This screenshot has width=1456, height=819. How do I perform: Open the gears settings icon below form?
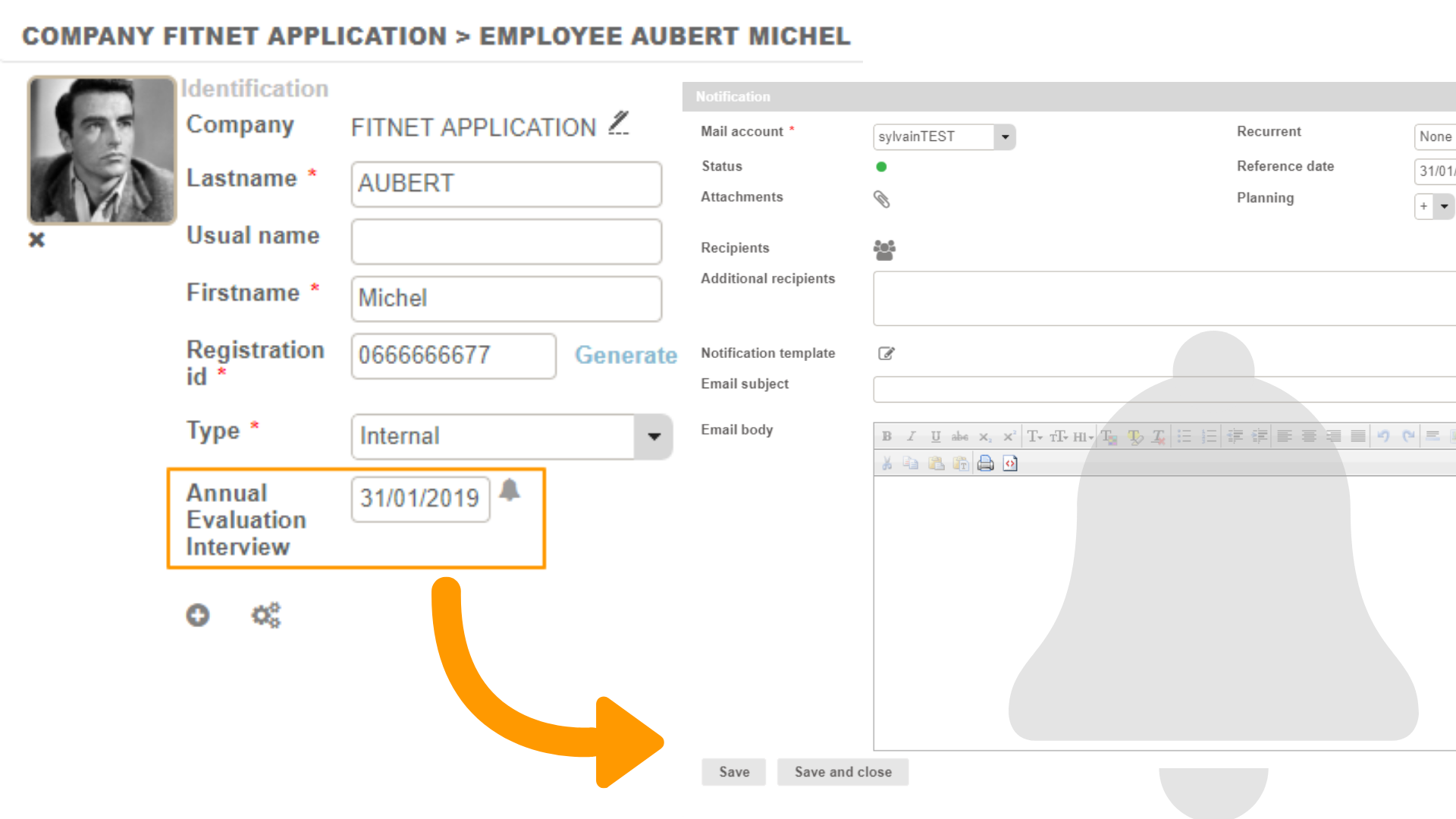tap(266, 615)
